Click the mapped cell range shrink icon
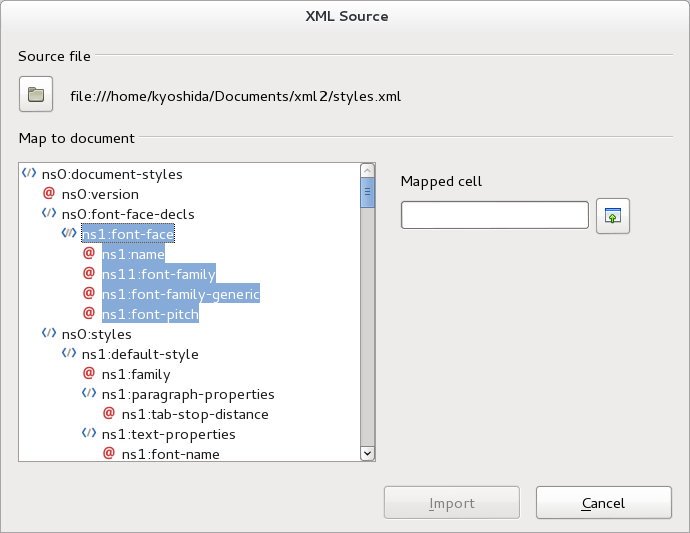The width and height of the screenshot is (690, 533). tap(612, 215)
